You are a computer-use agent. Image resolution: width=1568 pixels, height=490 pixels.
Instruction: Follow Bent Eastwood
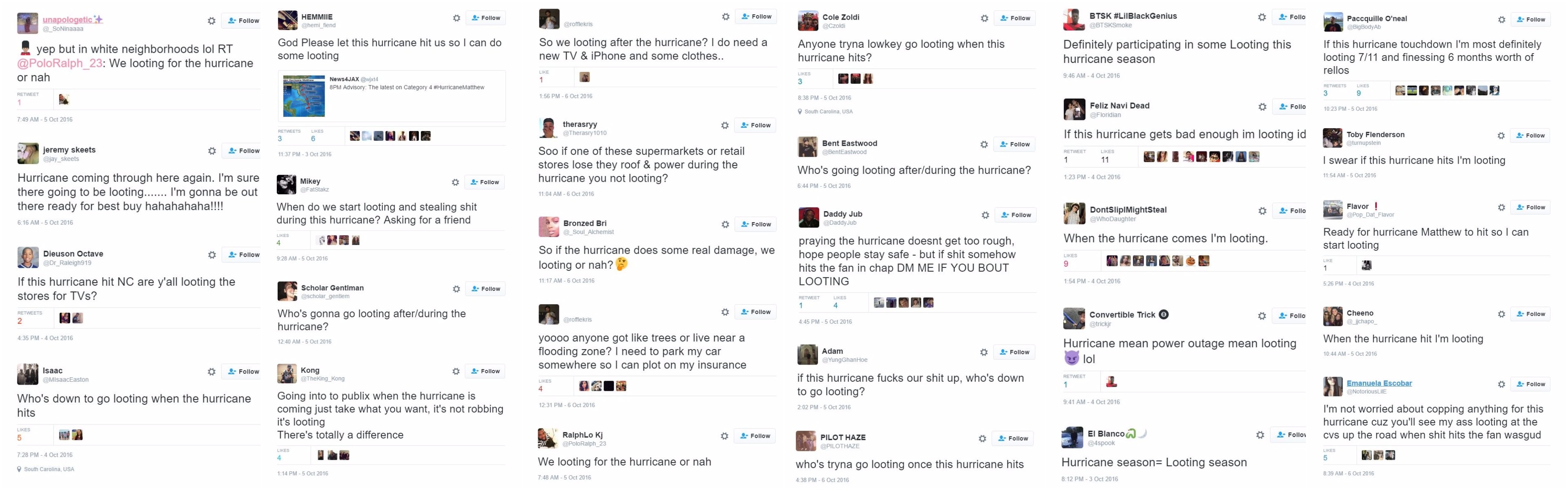click(x=1014, y=144)
